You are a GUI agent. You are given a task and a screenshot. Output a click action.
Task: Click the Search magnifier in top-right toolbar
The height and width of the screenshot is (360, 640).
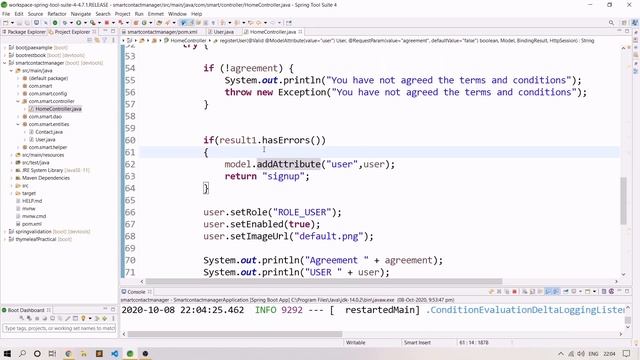point(611,23)
